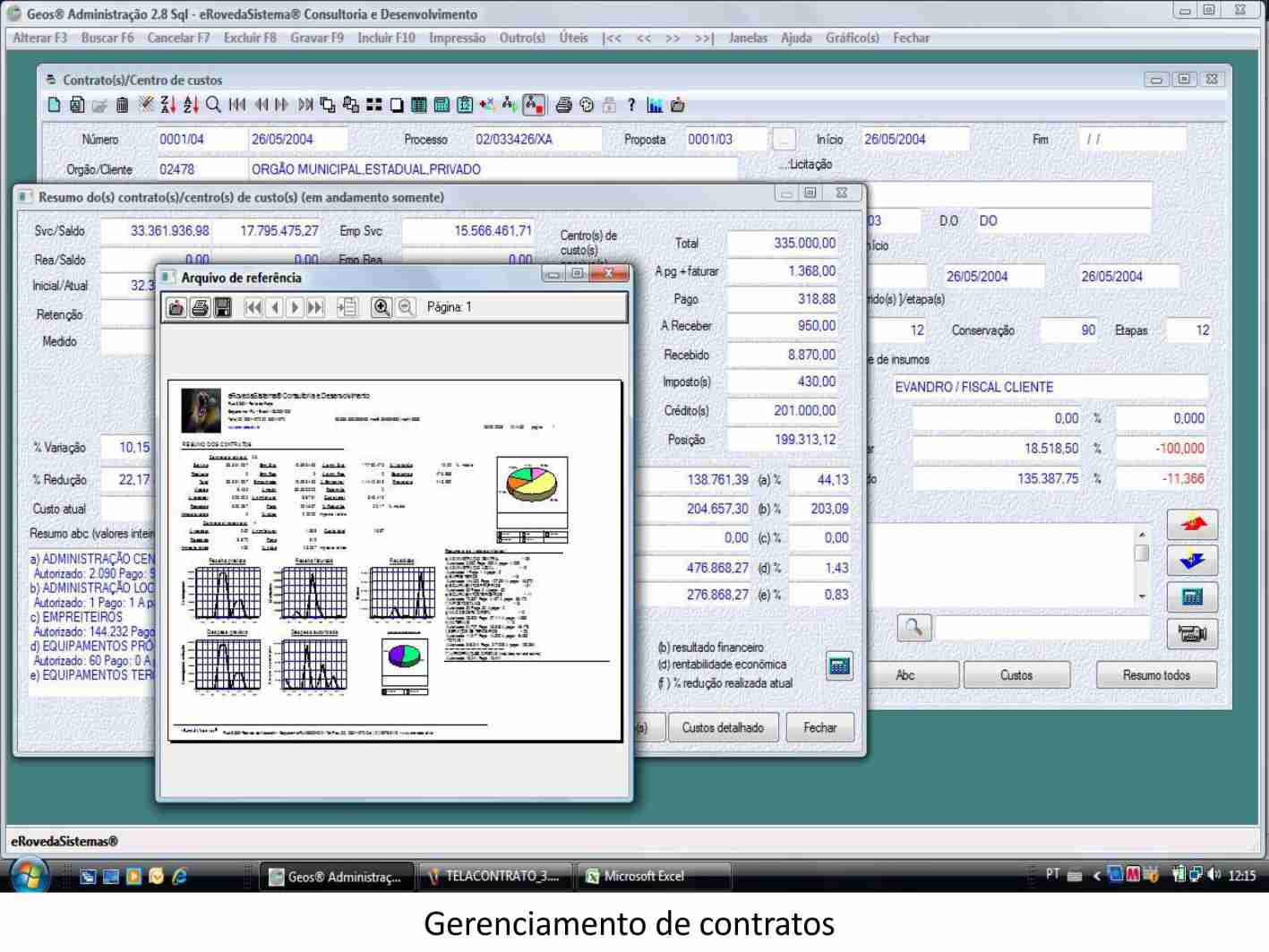Screen dimensions: 1269x952
Task: Click the Windows Start orb
Action: (x=30, y=875)
